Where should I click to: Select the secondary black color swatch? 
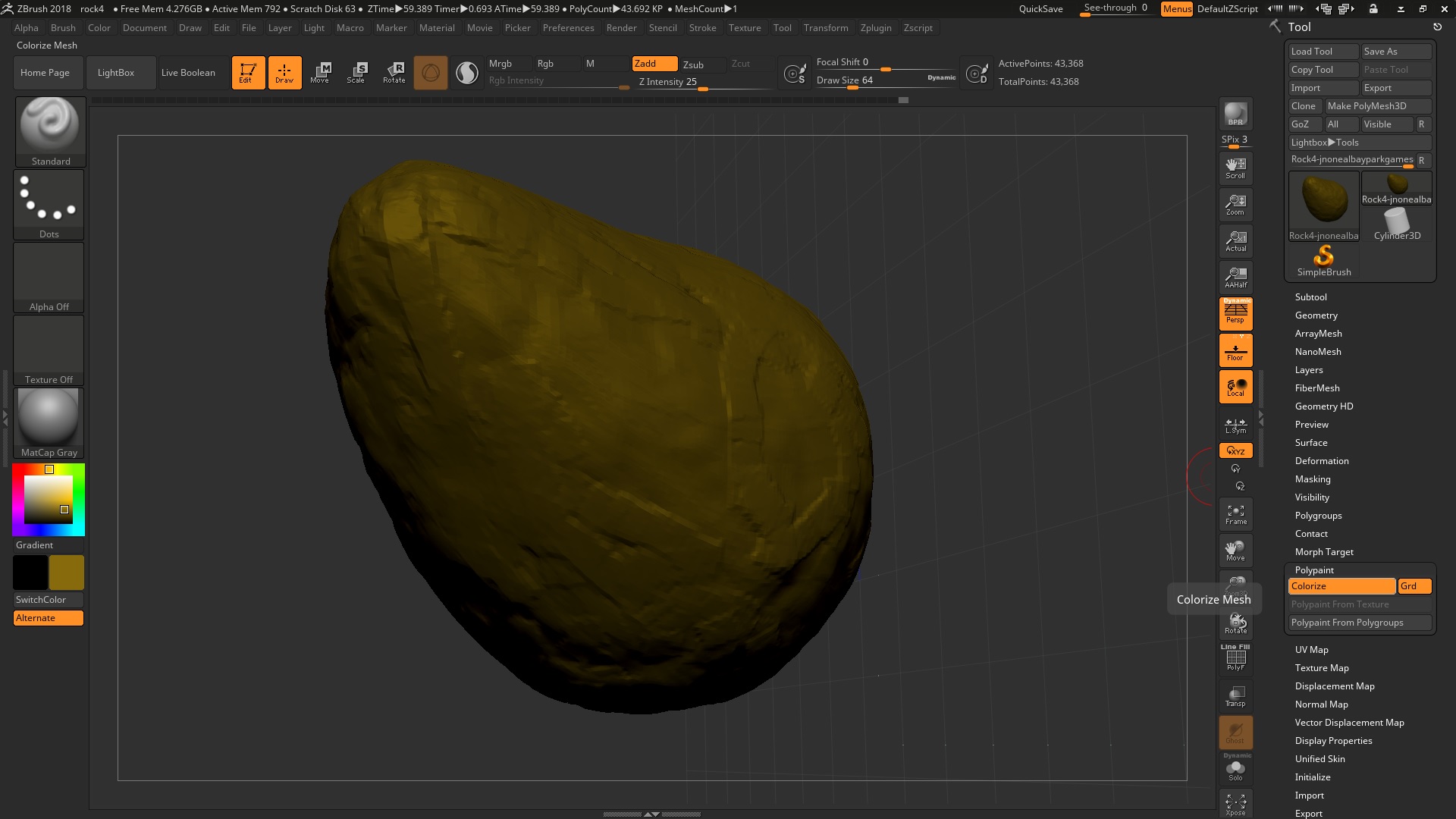point(30,573)
